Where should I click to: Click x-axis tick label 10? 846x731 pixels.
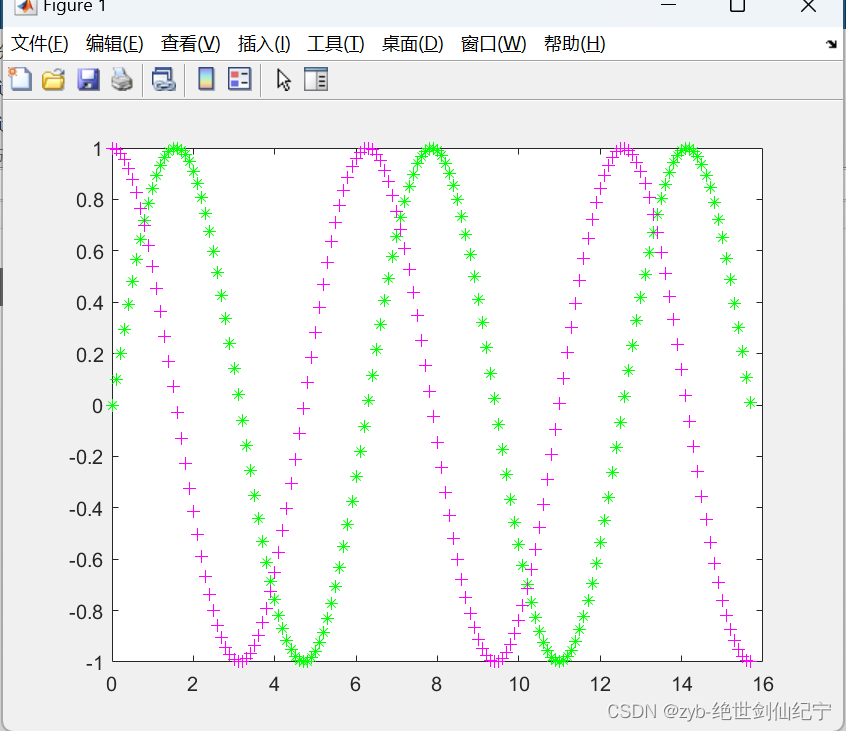click(519, 684)
